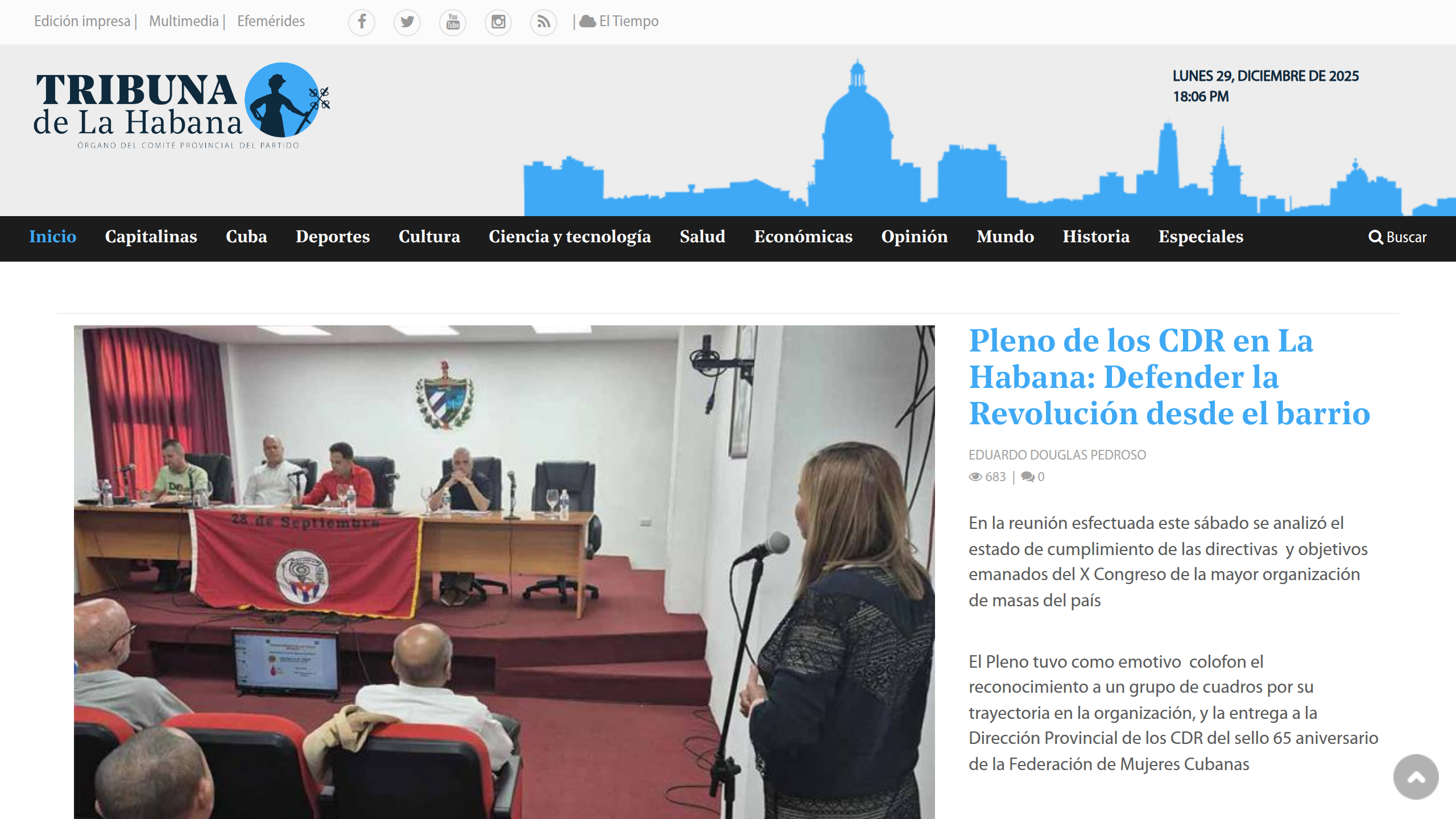
Task: Check weather via El Tiempo cloud icon
Action: 589,22
